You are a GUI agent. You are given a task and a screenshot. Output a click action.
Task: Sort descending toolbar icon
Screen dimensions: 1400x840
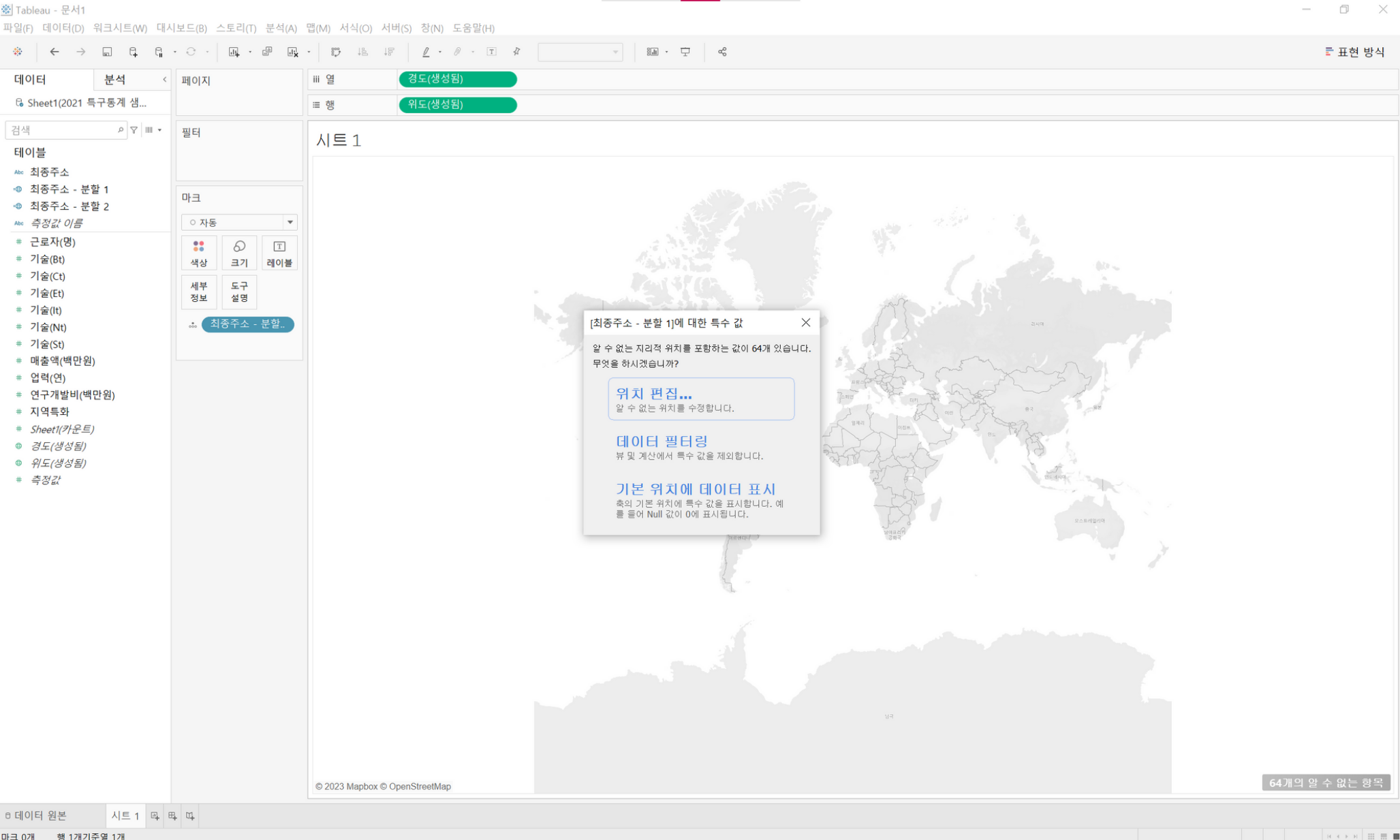coord(389,52)
